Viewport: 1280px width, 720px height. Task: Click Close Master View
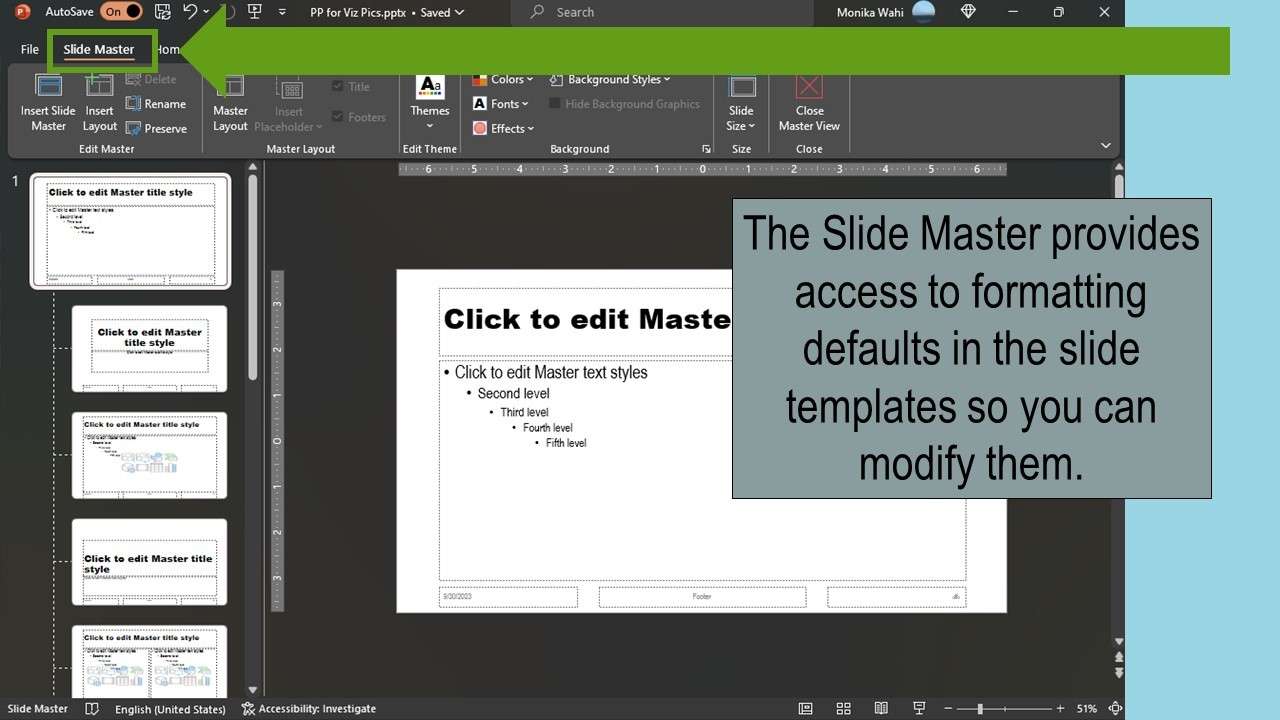(x=808, y=103)
